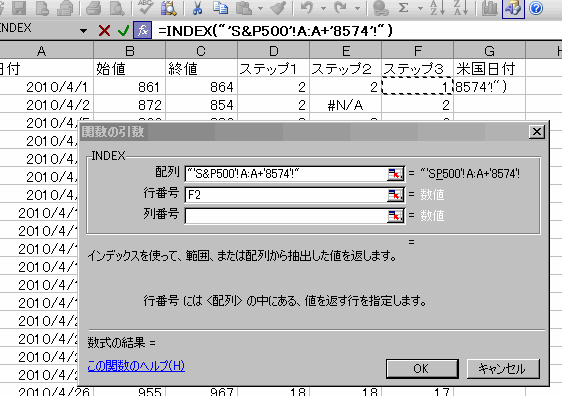Select column G header
Screen dimensions: 562x396
point(490,51)
